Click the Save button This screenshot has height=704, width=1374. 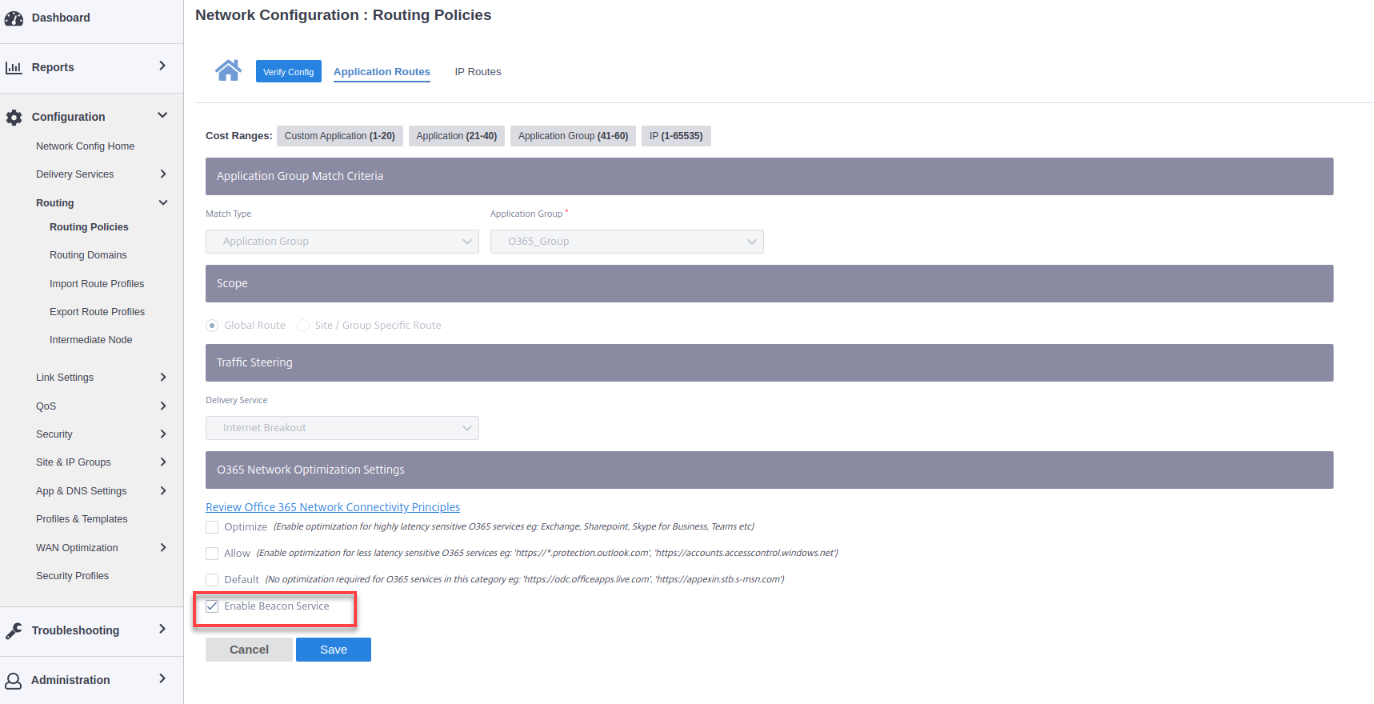333,650
